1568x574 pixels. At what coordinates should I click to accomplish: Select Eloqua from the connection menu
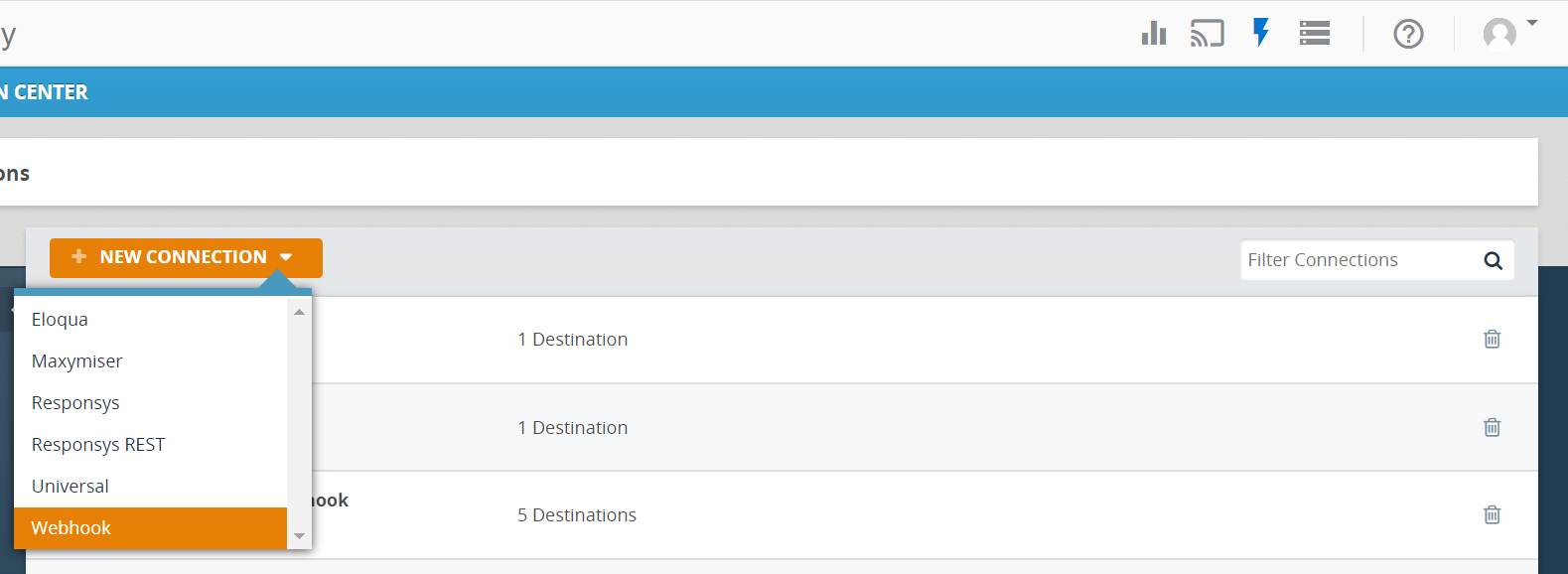60,320
